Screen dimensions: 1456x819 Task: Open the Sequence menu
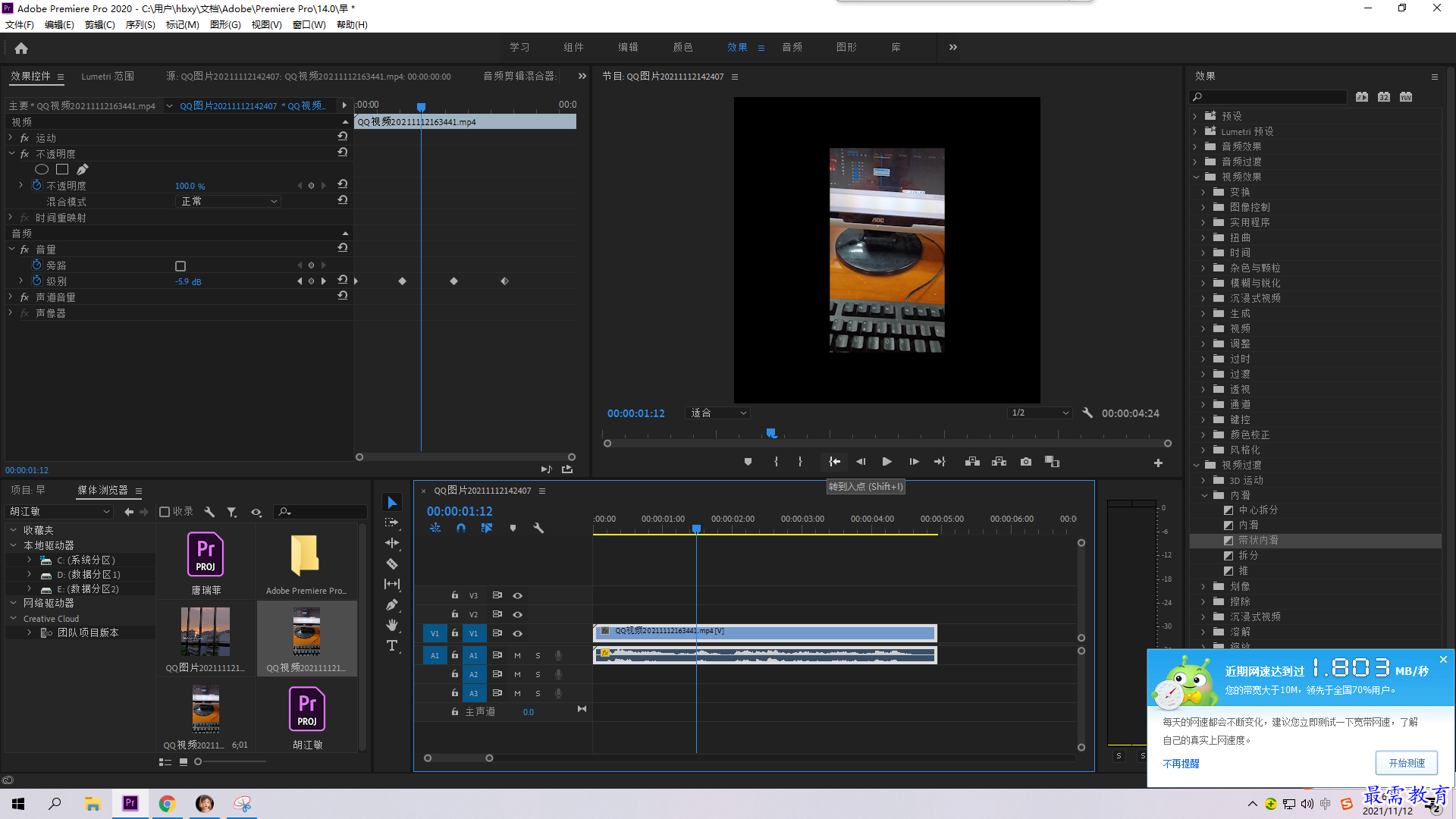click(x=140, y=24)
